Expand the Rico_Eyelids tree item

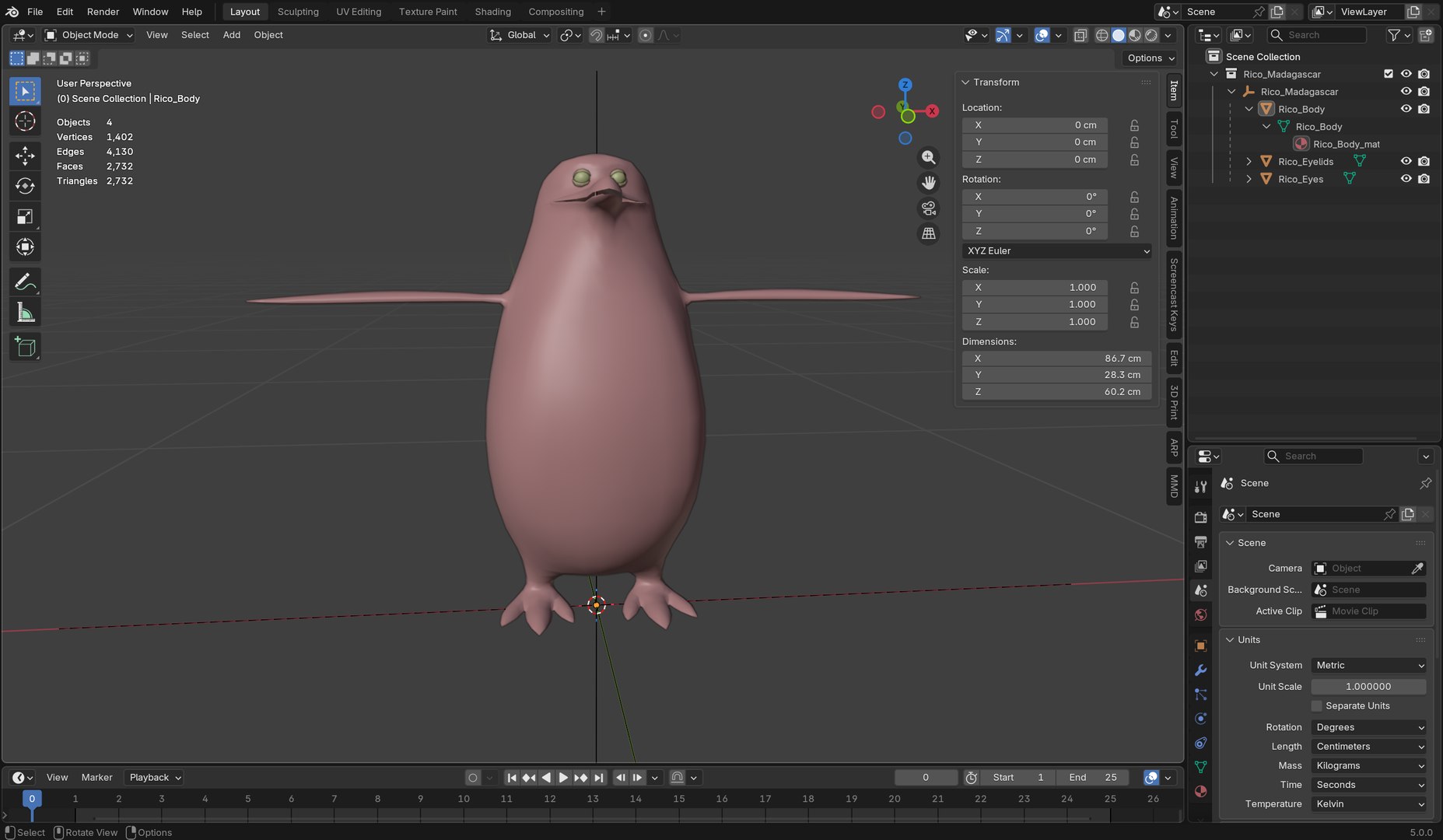[1249, 162]
